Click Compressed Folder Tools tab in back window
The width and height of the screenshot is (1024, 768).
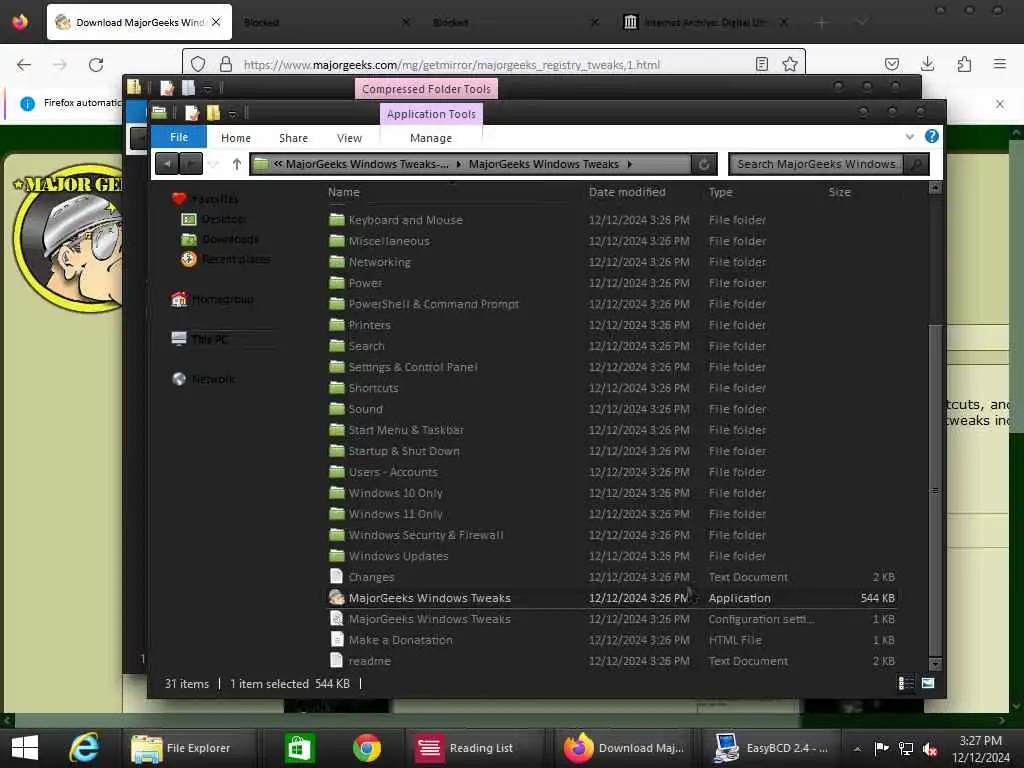pos(426,89)
